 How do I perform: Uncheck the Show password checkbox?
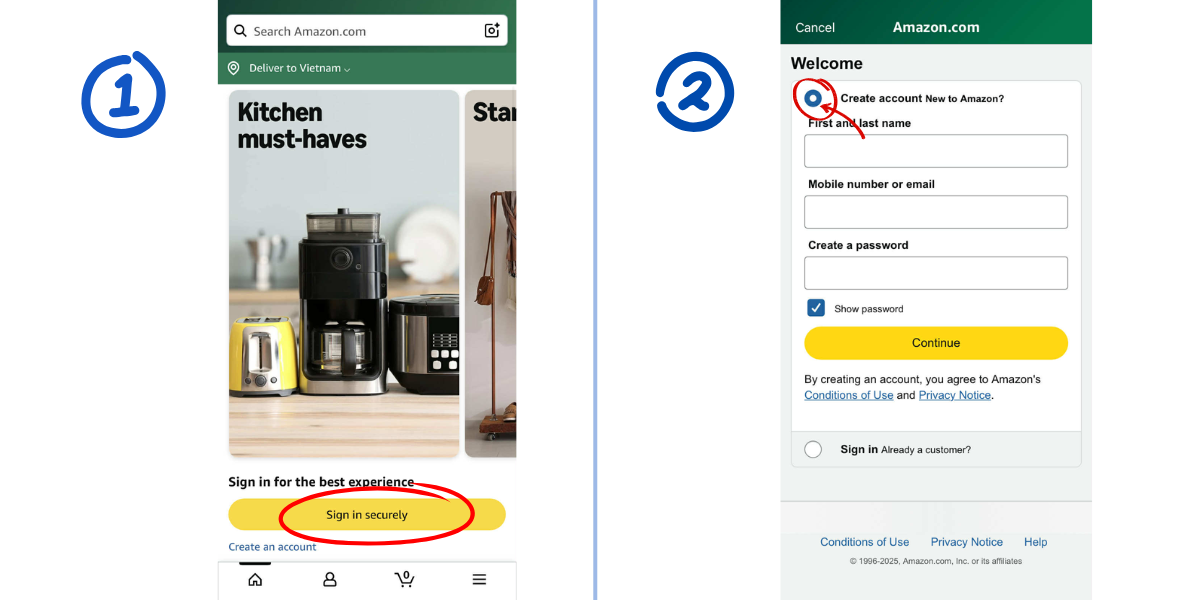816,308
